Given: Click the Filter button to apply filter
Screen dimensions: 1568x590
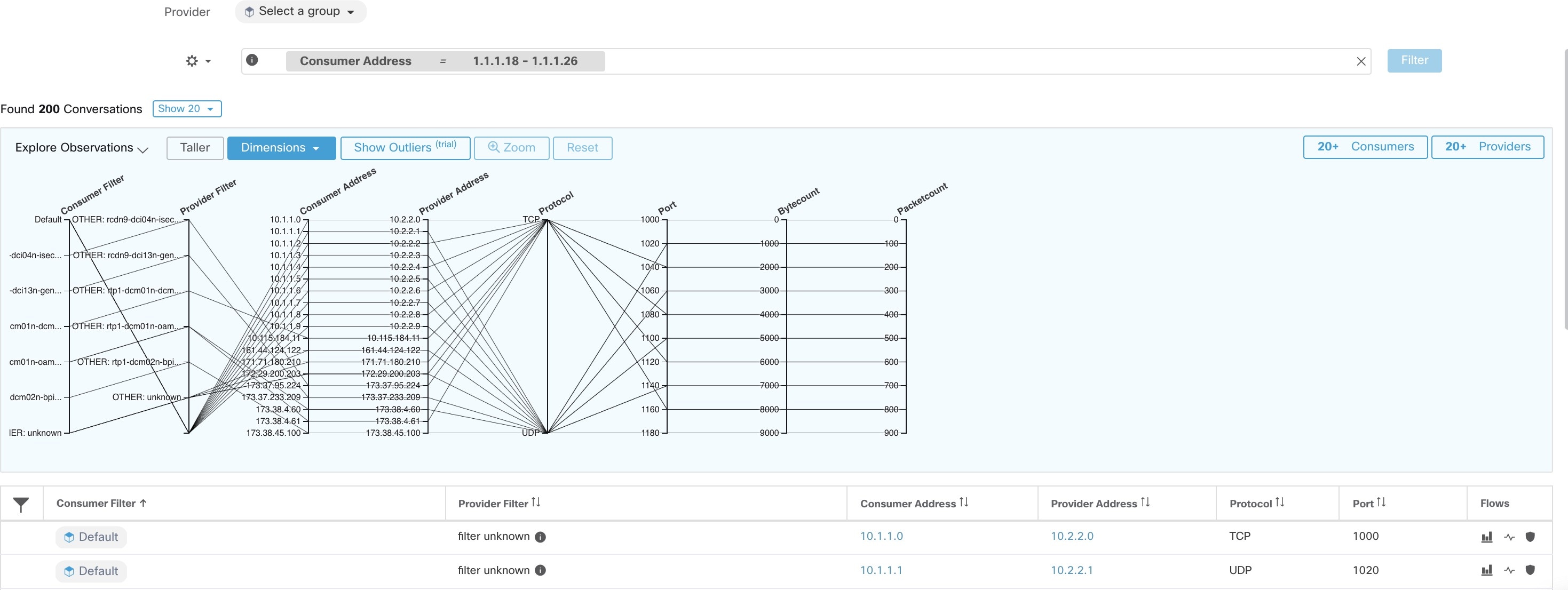Looking at the screenshot, I should [x=1414, y=60].
